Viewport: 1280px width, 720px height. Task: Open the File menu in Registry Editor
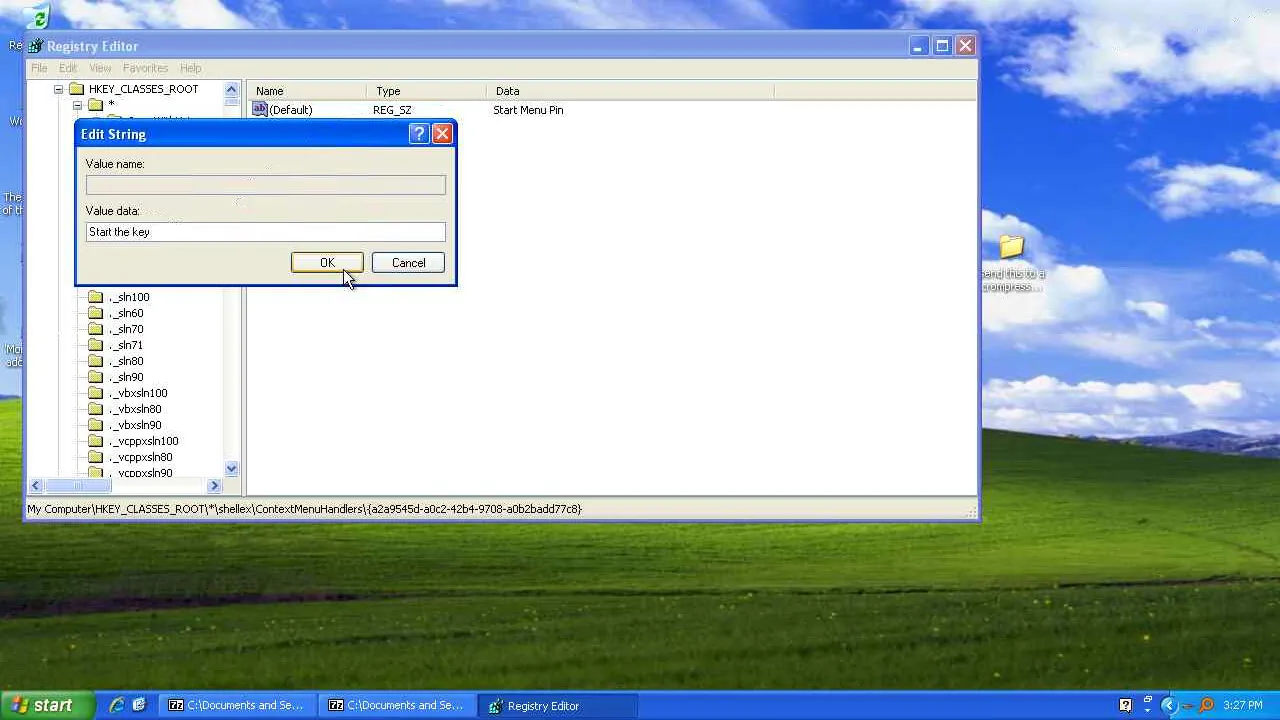[39, 68]
